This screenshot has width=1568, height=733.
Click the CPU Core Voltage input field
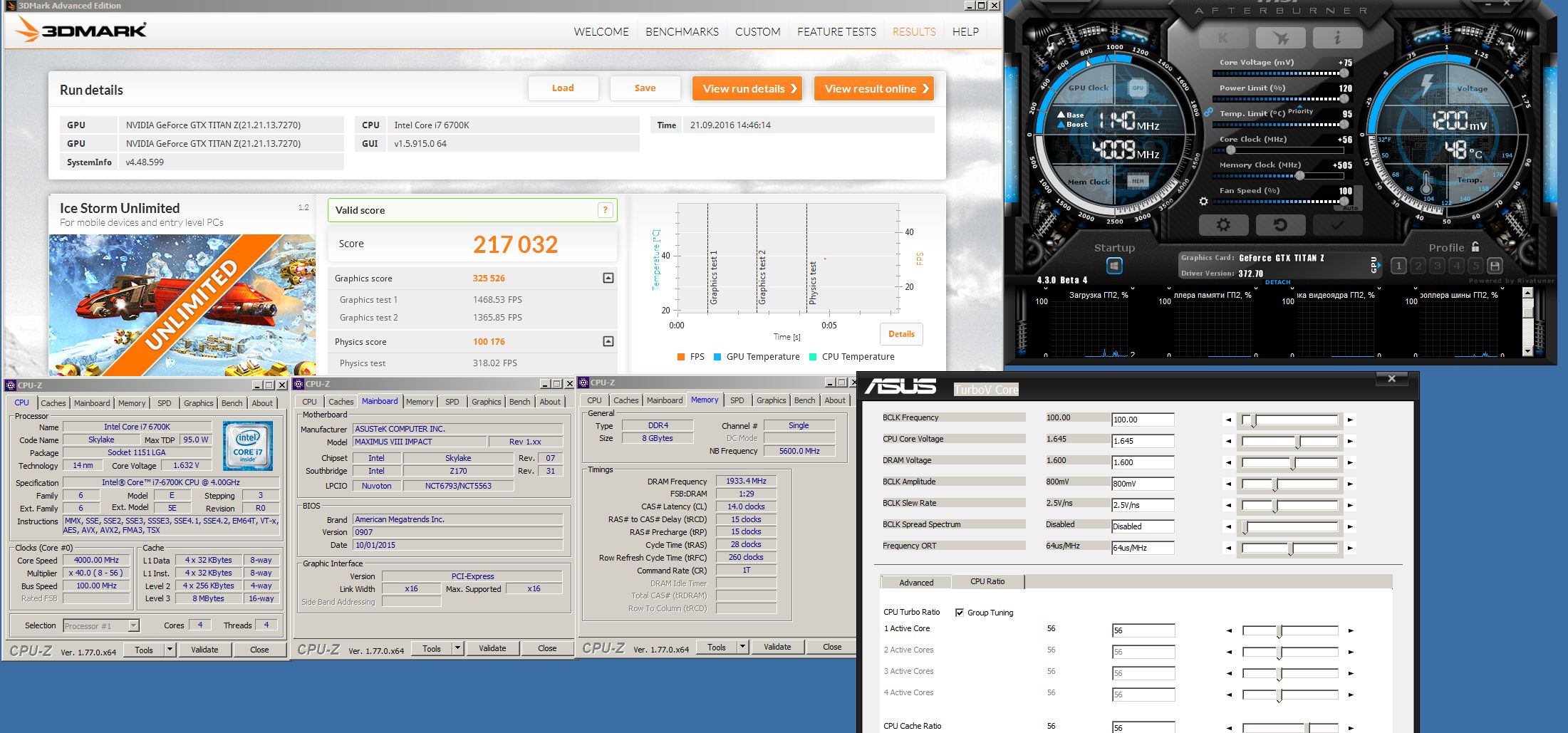point(1143,441)
